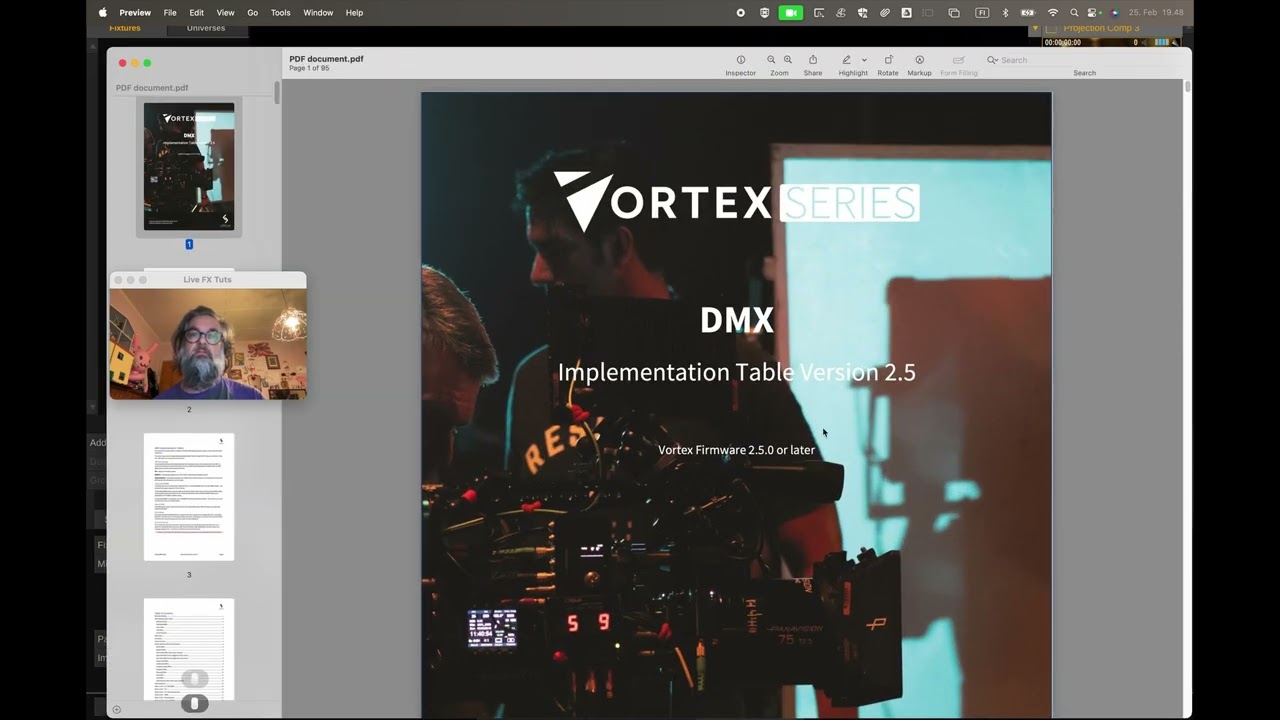The width and height of the screenshot is (1280, 720).
Task: Open the Inspector in Preview toolbar
Action: coord(740,60)
